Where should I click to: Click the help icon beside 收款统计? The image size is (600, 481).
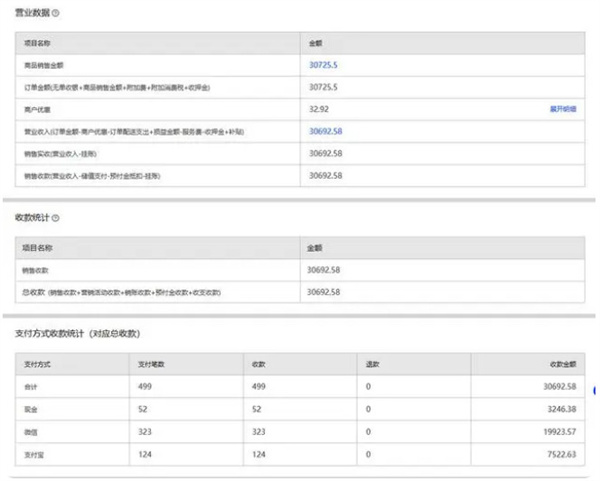[x=55, y=217]
